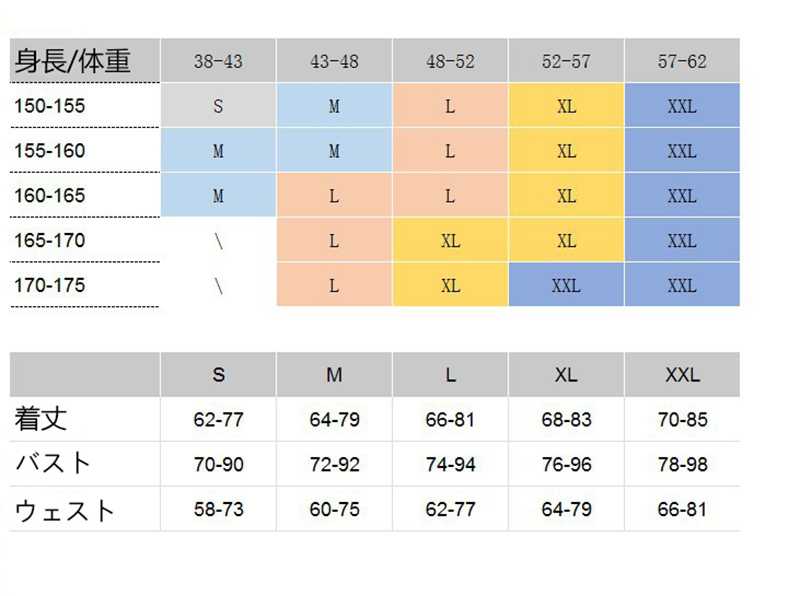The width and height of the screenshot is (800, 596).
Task: Select the 155-160 height row label
Action: point(50,151)
